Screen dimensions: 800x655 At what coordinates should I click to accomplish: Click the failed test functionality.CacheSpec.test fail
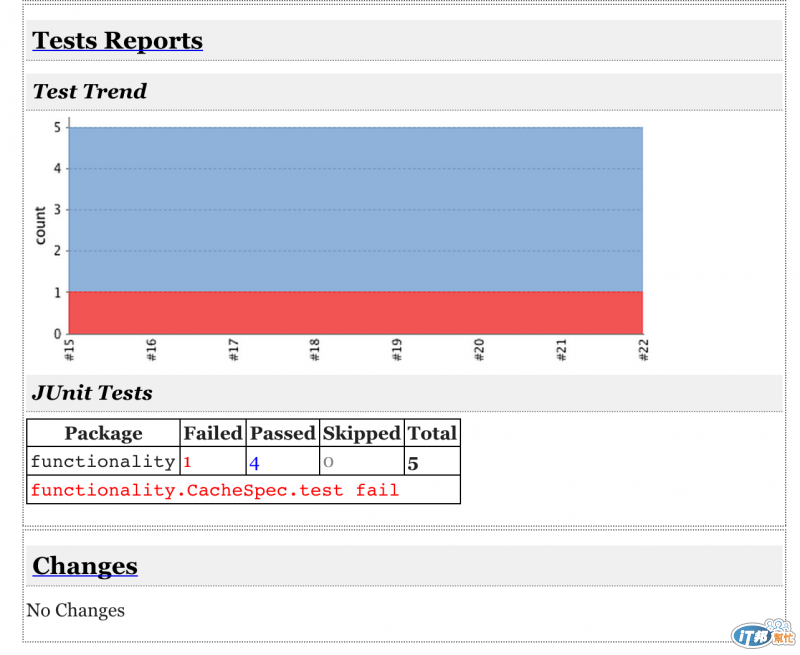tap(214, 490)
